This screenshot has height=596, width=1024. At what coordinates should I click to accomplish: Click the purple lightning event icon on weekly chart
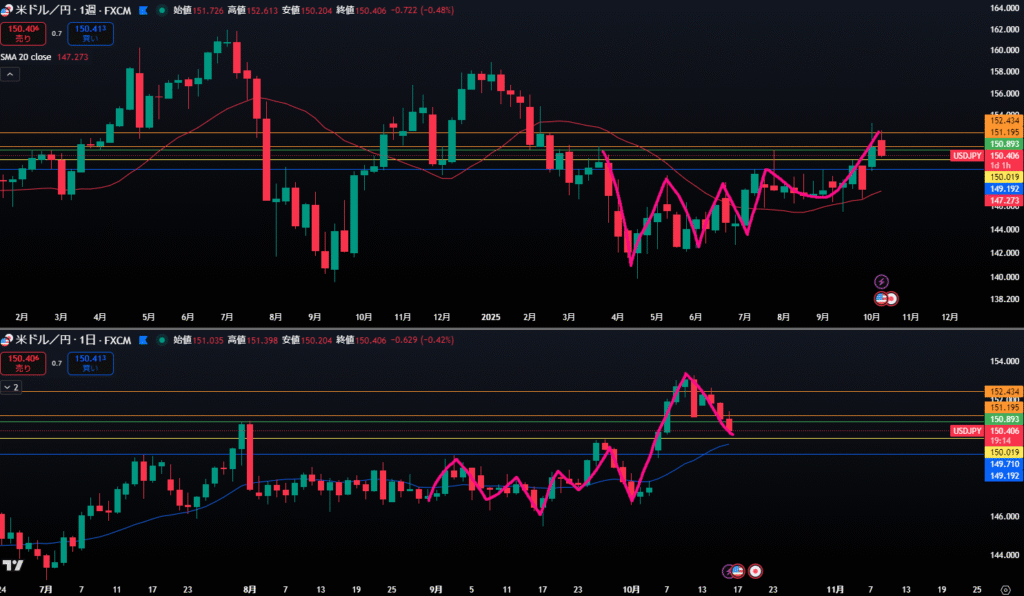[882, 282]
